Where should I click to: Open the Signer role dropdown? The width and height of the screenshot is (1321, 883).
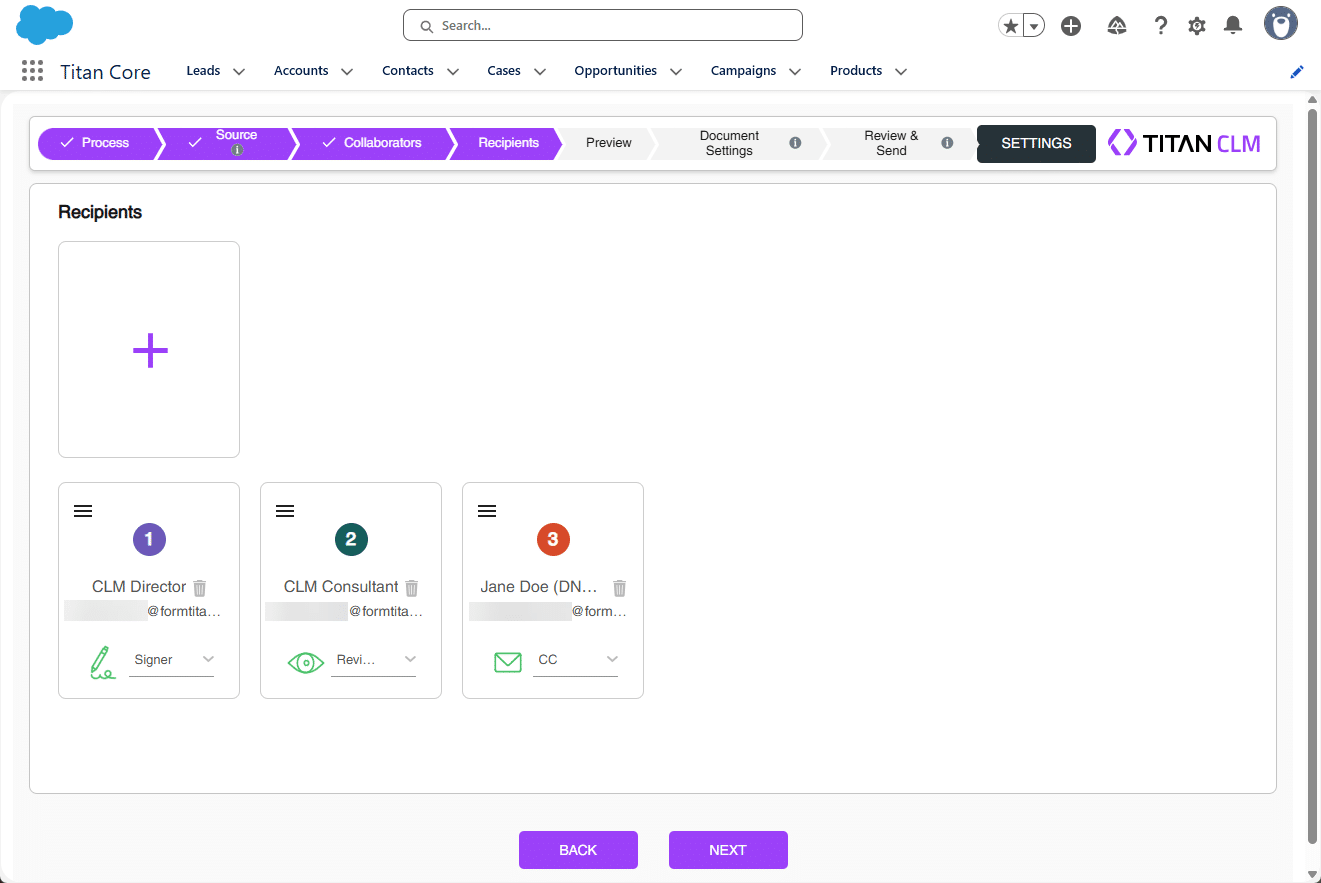(x=172, y=660)
